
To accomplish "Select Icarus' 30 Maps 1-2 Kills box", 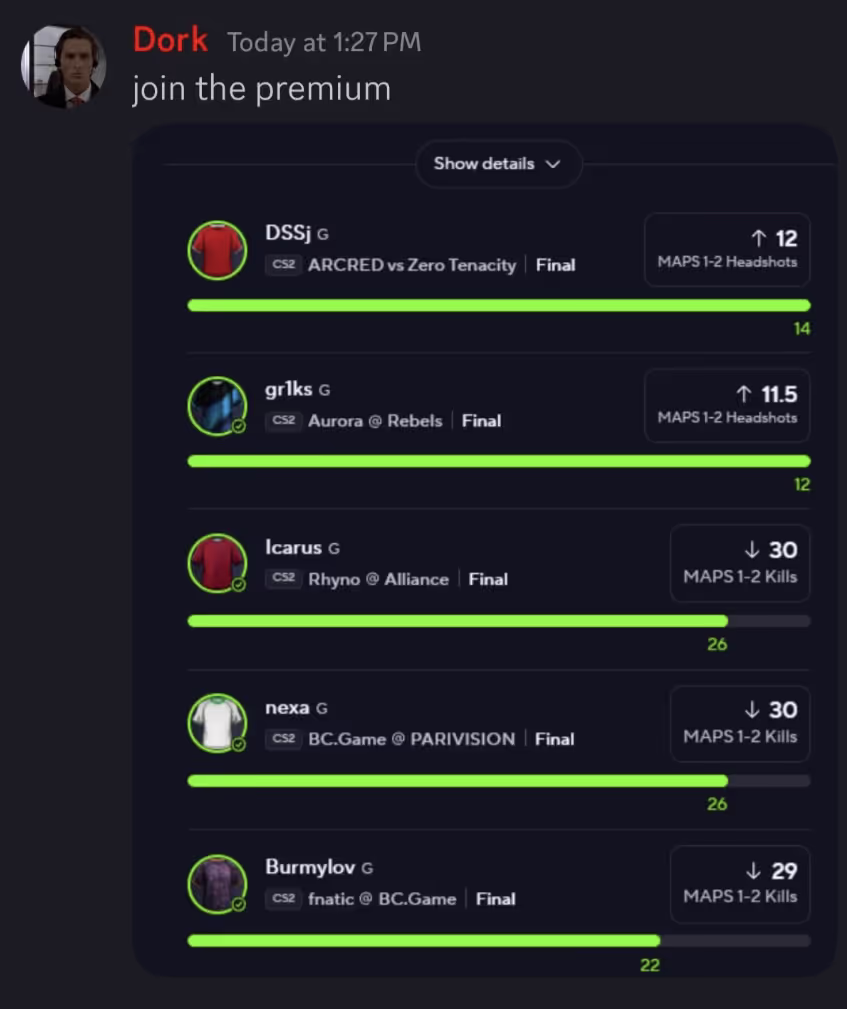I will (740, 562).
